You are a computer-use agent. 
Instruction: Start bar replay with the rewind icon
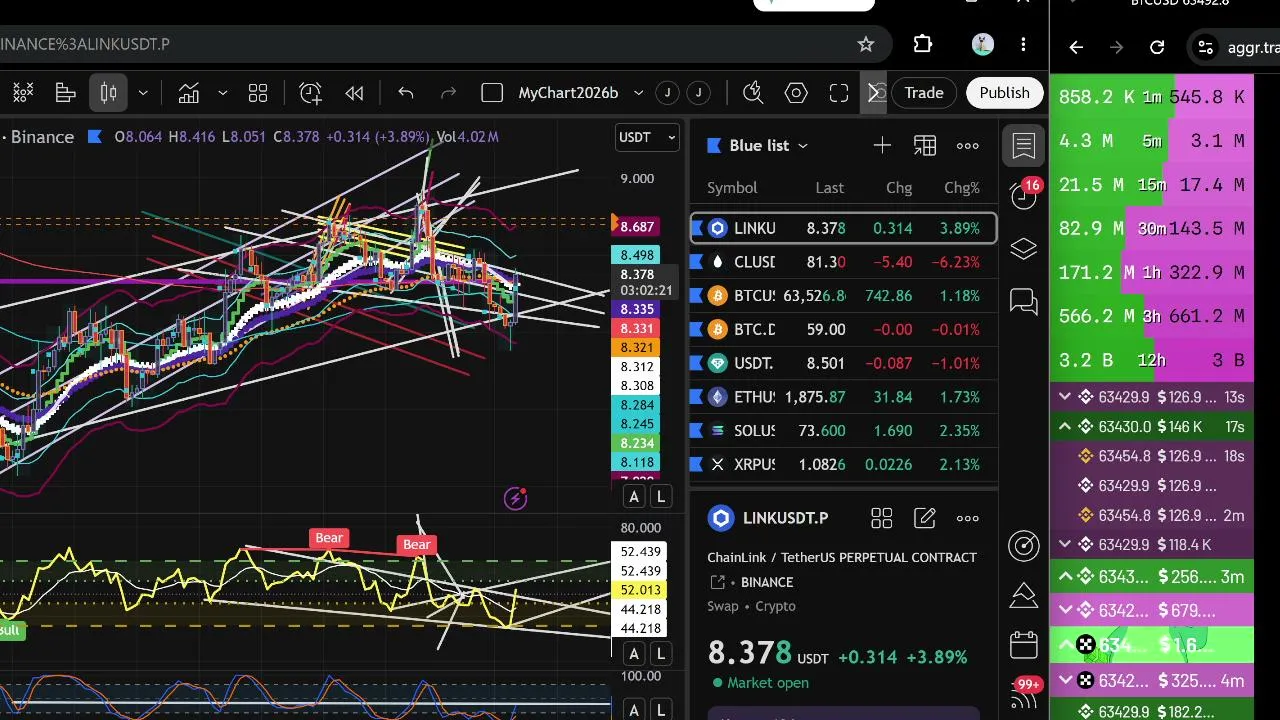[x=354, y=93]
